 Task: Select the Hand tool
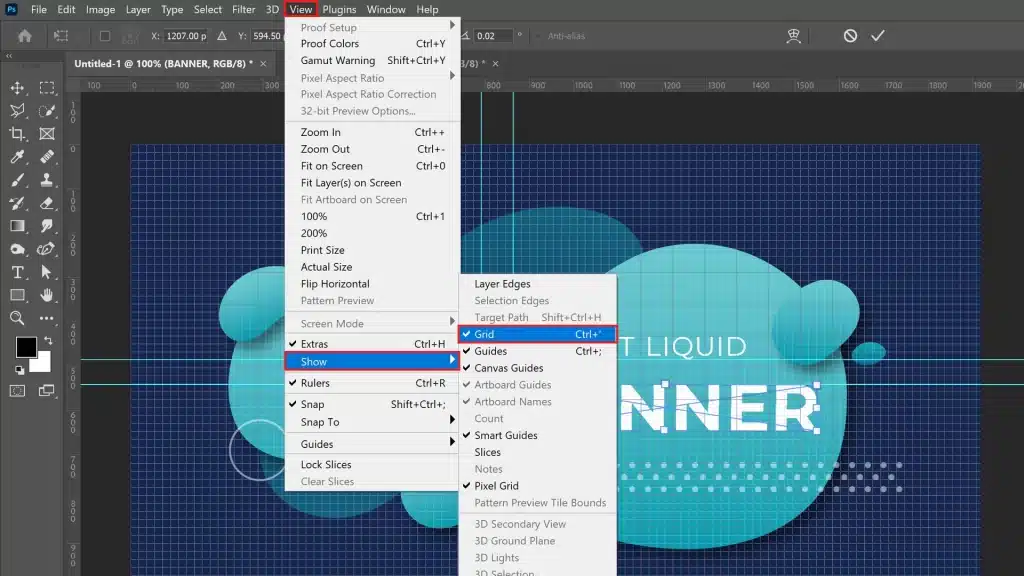tap(46, 295)
